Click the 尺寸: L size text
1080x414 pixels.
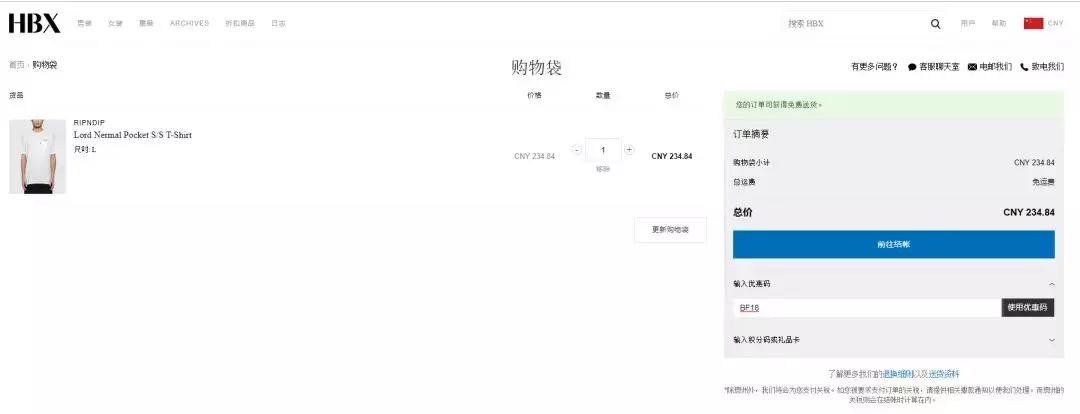coord(85,149)
